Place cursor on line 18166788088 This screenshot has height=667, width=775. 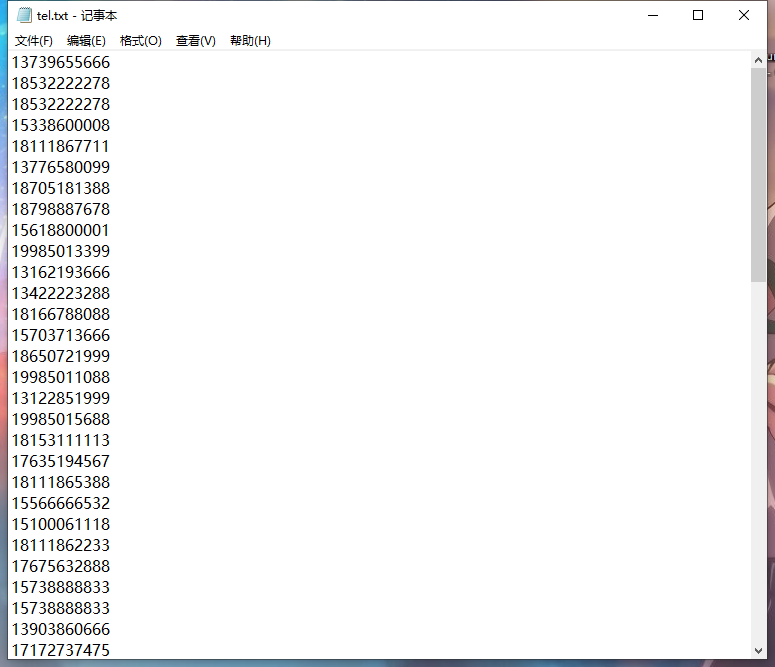(x=61, y=315)
